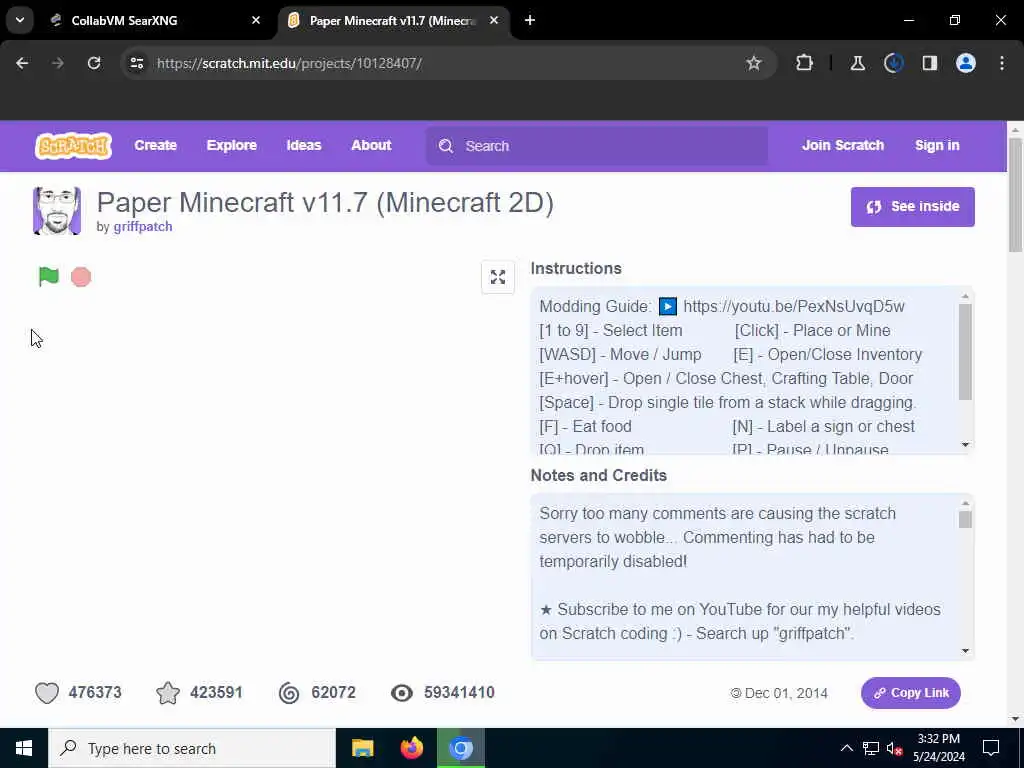Click griffpatch's avatar thumbnail

(x=57, y=211)
